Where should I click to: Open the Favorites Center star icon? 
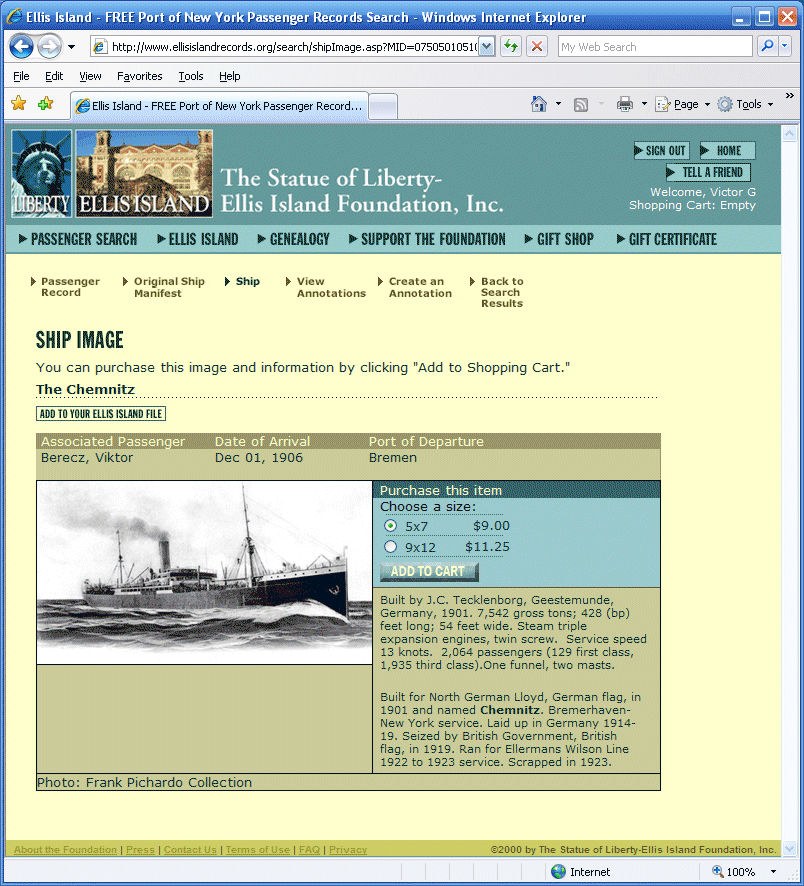coord(19,103)
